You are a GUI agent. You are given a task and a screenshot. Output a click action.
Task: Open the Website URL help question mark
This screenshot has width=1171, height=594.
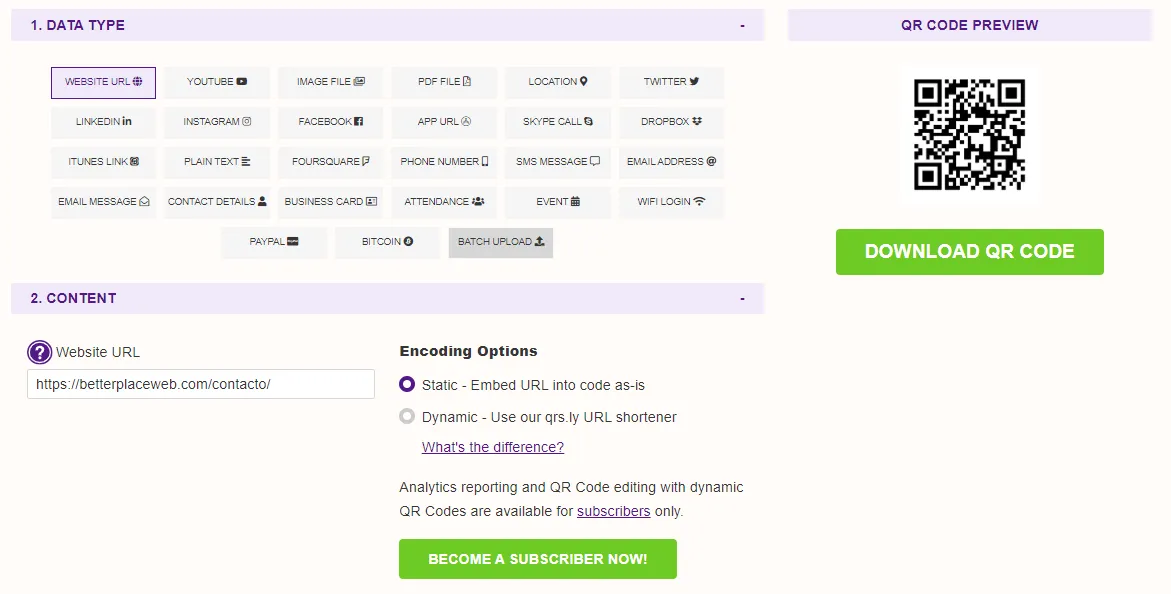pos(40,352)
